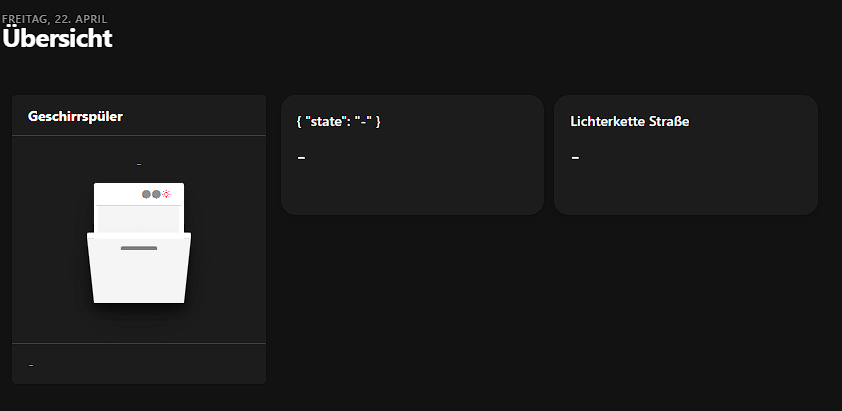Toggle the dash value under Lichterkette Straße

point(575,157)
